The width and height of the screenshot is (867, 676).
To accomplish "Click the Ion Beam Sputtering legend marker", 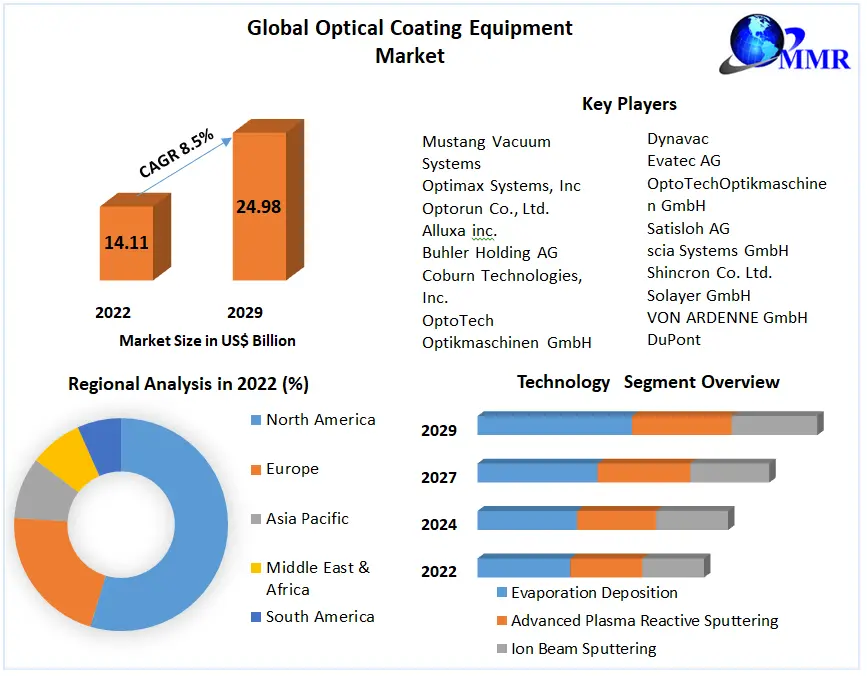I will [x=501, y=649].
